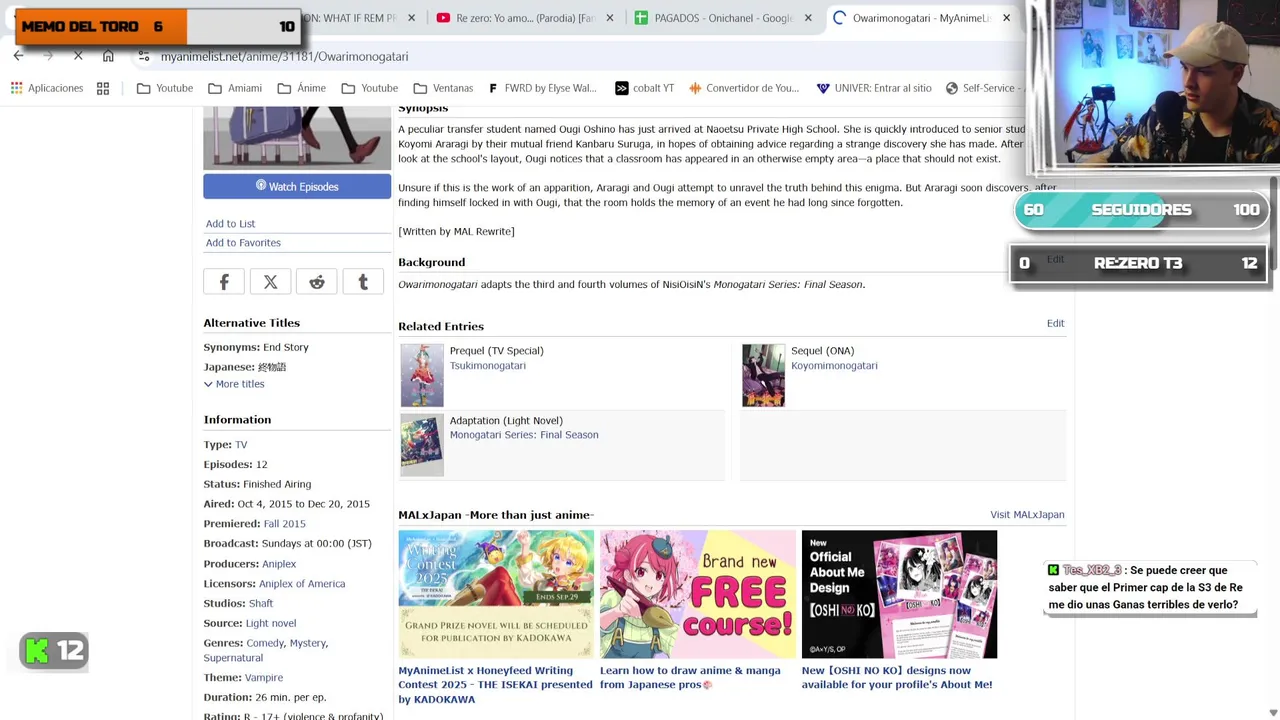This screenshot has width=1280, height=720.
Task: Click the address bar URL field
Action: tap(580, 57)
